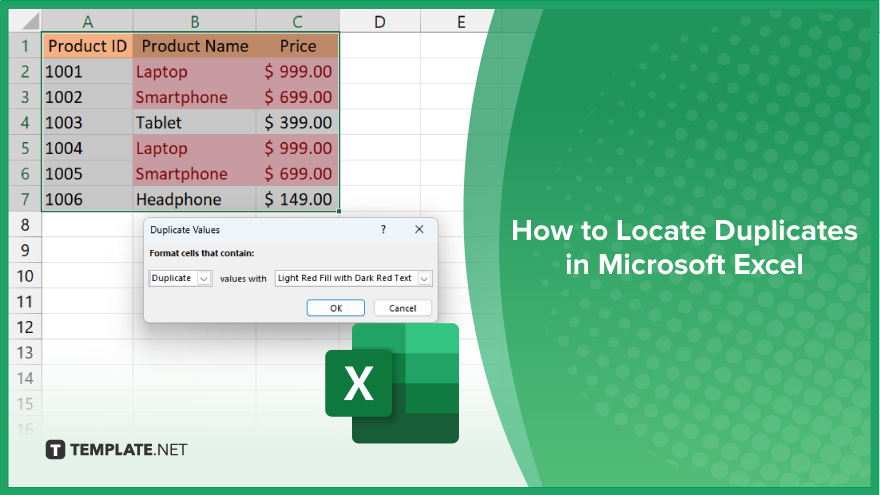
Task: Click the $ 699.00 cell in row 3
Action: click(297, 97)
